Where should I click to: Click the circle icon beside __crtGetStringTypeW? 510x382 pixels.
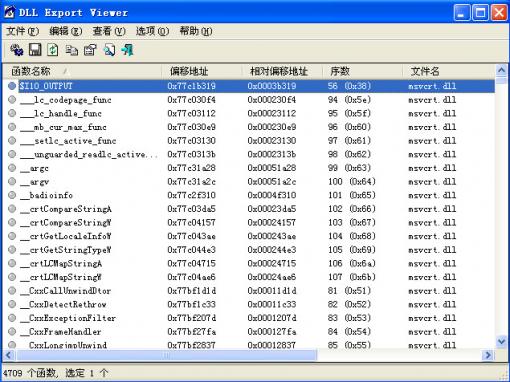pyautogui.click(x=12, y=250)
